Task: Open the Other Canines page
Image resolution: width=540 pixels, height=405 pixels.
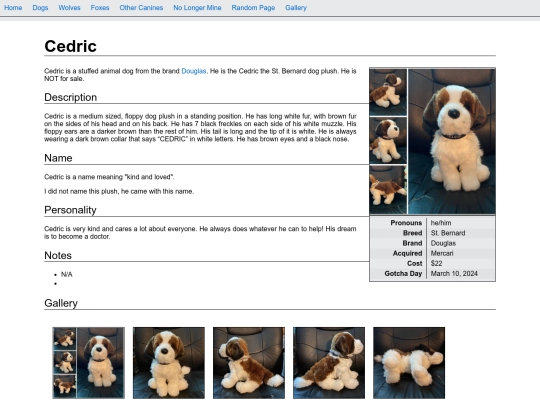Action: (141, 8)
